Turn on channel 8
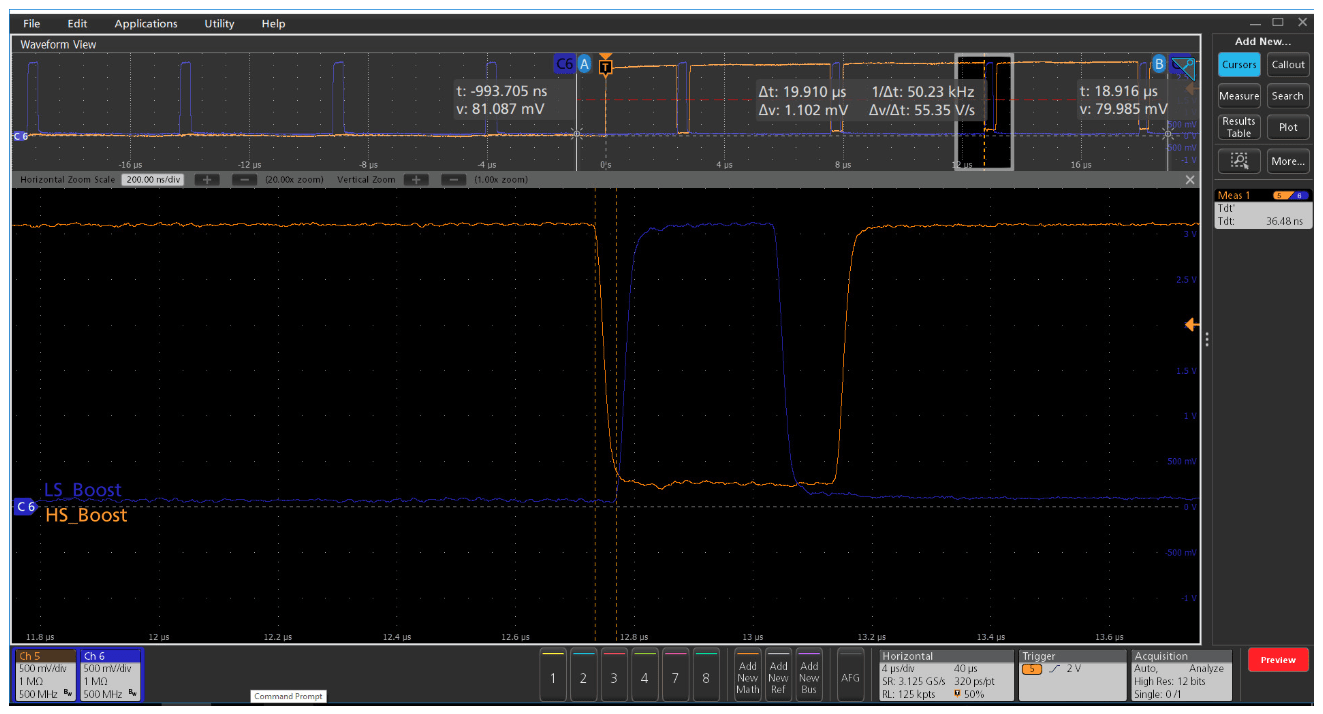The height and width of the screenshot is (714, 1323). (x=706, y=677)
